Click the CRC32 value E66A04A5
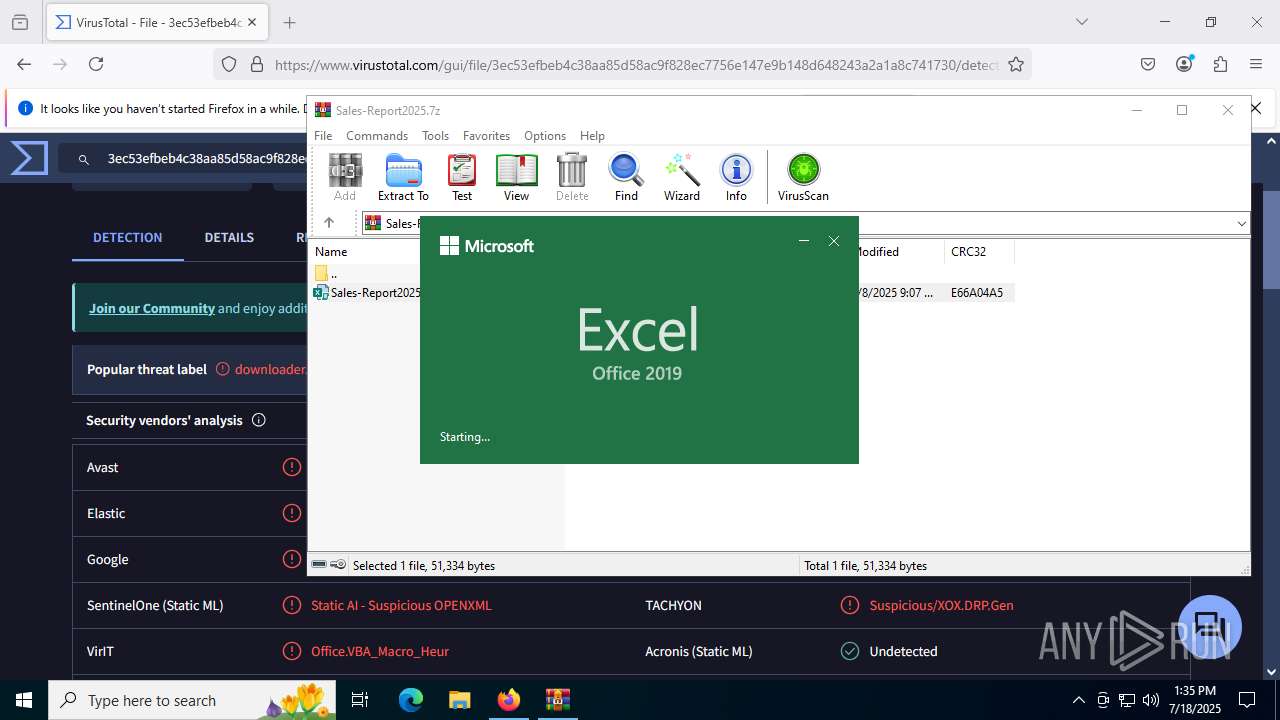The image size is (1280, 720). tap(977, 293)
